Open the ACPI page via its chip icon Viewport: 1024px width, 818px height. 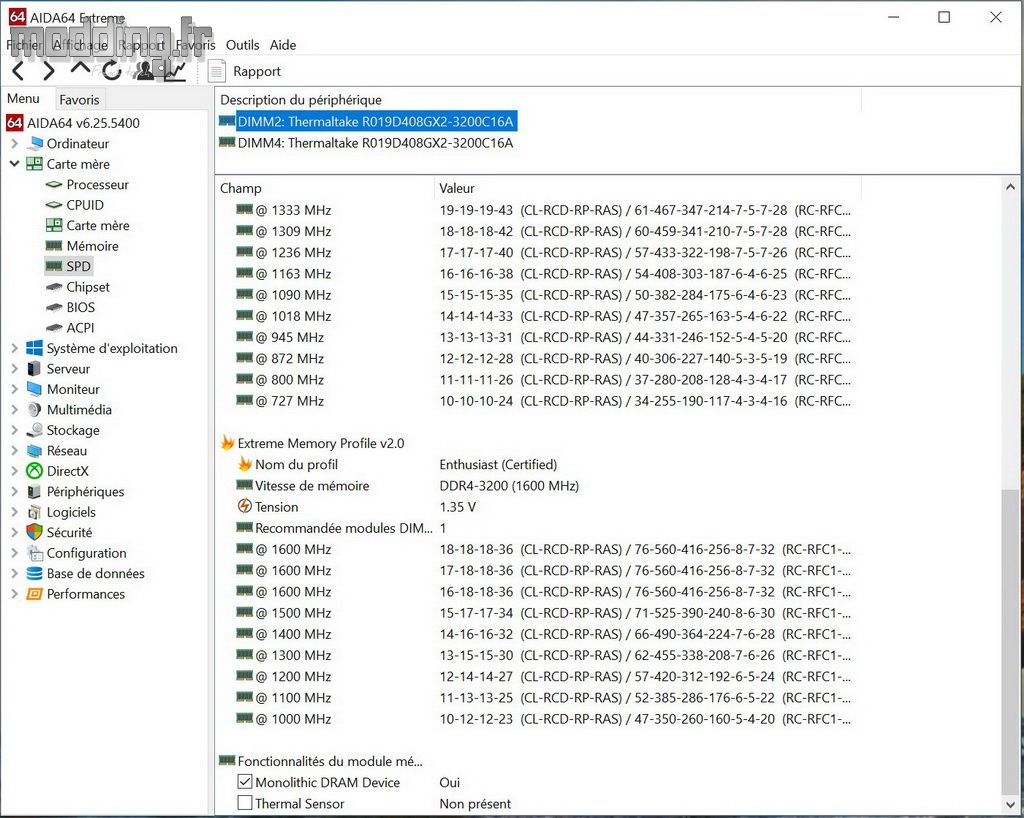(x=54, y=328)
